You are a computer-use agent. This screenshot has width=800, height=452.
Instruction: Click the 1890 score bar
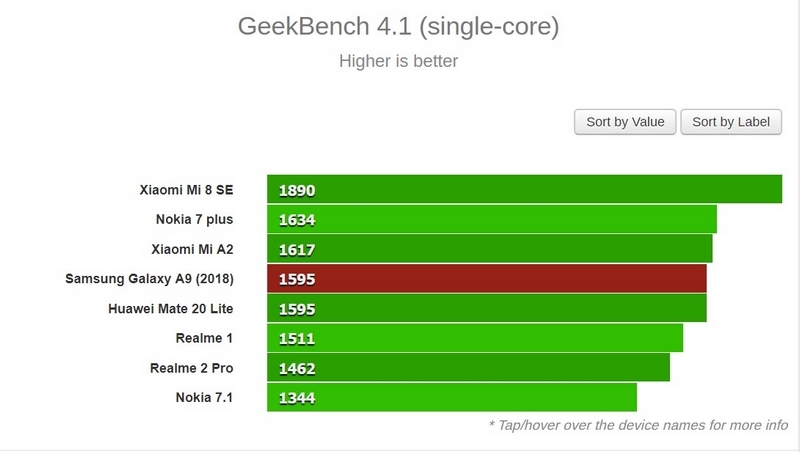click(x=524, y=189)
